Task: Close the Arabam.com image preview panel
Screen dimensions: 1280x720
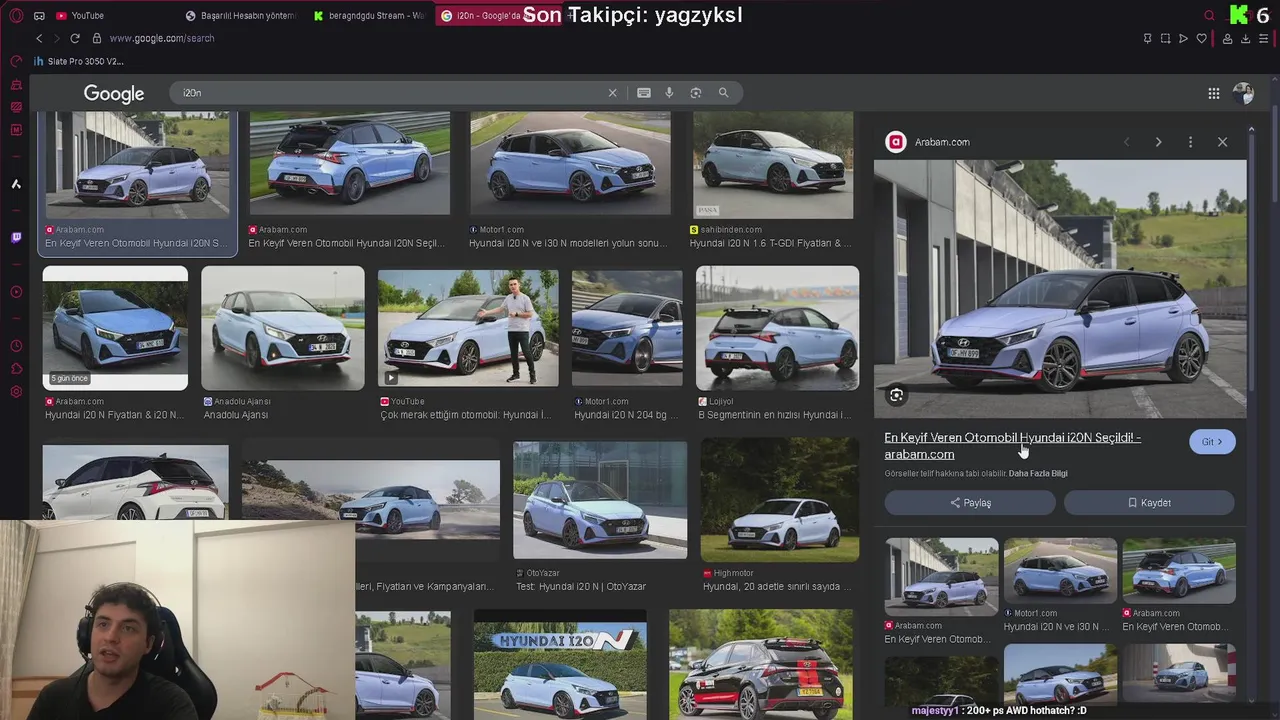Action: click(x=1222, y=142)
